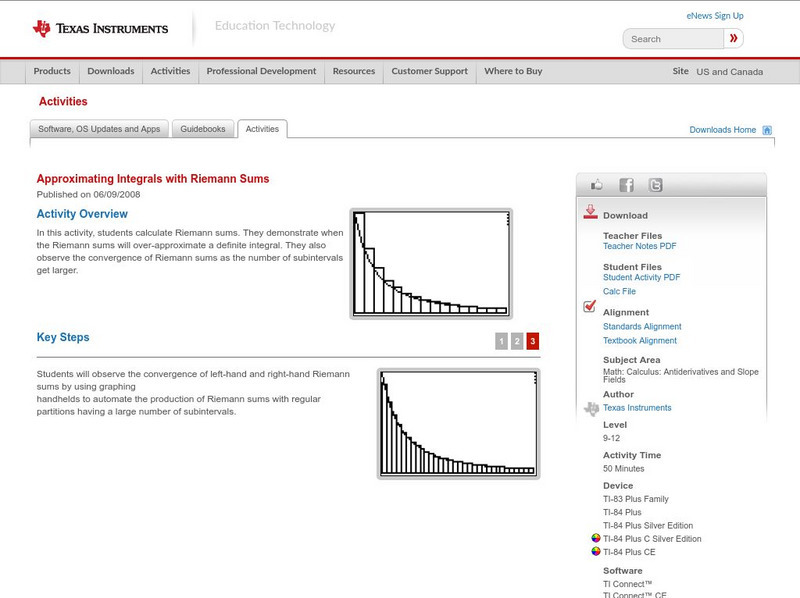Screen dimensions: 800x598
Task: Click the thumbs-up like icon
Action: (596, 185)
